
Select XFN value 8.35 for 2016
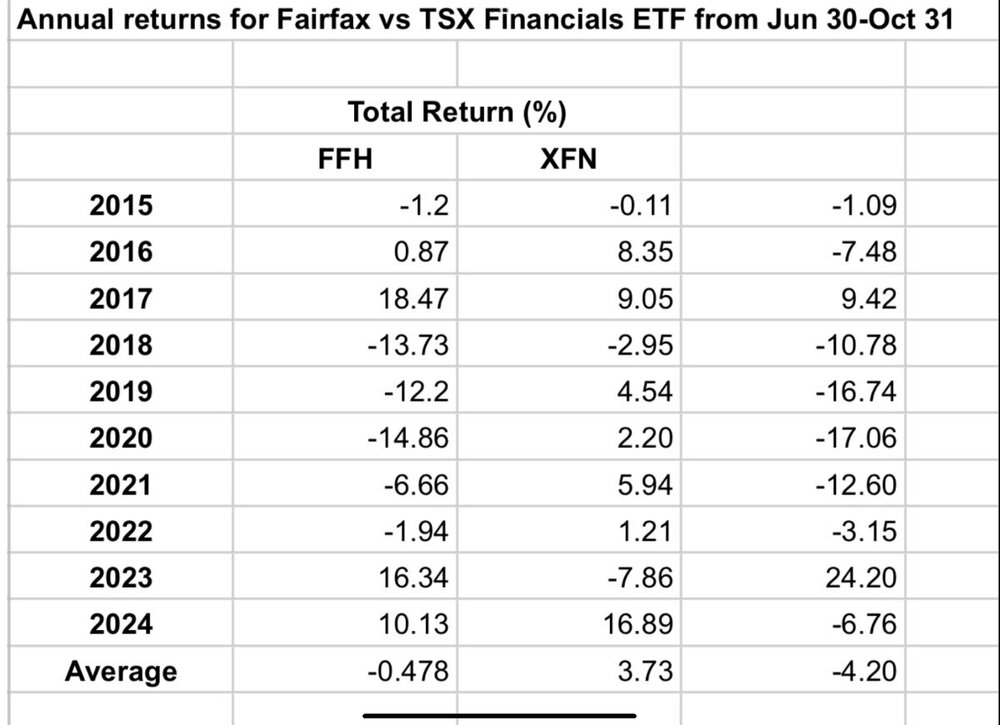pyautogui.click(x=569, y=251)
